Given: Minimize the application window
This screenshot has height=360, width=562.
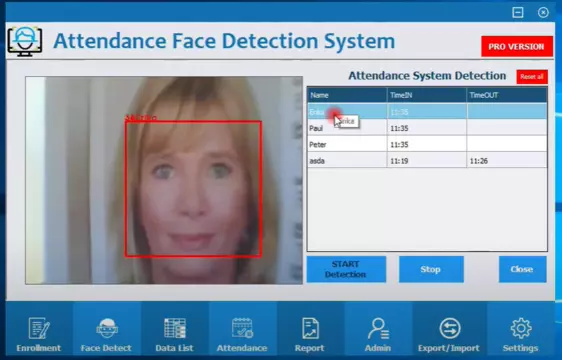Looking at the screenshot, I should tap(518, 13).
